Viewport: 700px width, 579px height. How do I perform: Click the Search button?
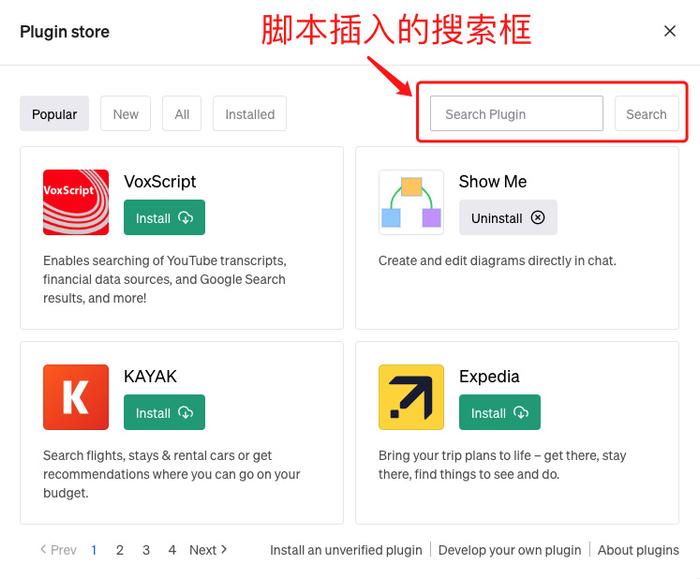[646, 114]
